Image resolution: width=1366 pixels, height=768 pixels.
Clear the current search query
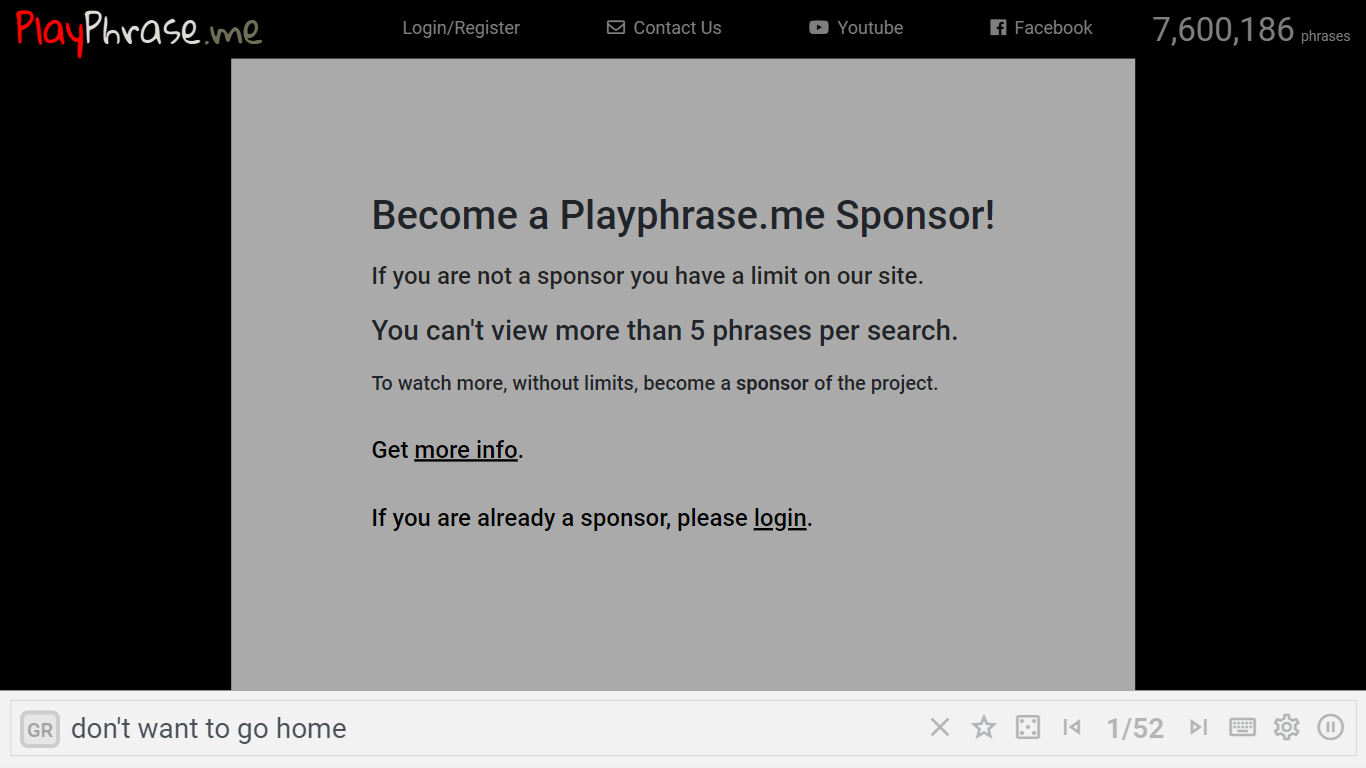[939, 728]
